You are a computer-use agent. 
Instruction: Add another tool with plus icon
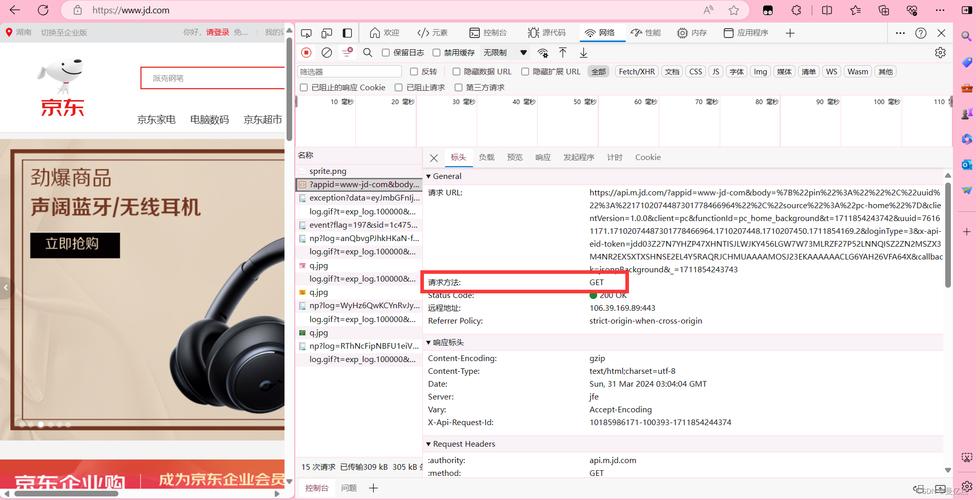(x=790, y=33)
